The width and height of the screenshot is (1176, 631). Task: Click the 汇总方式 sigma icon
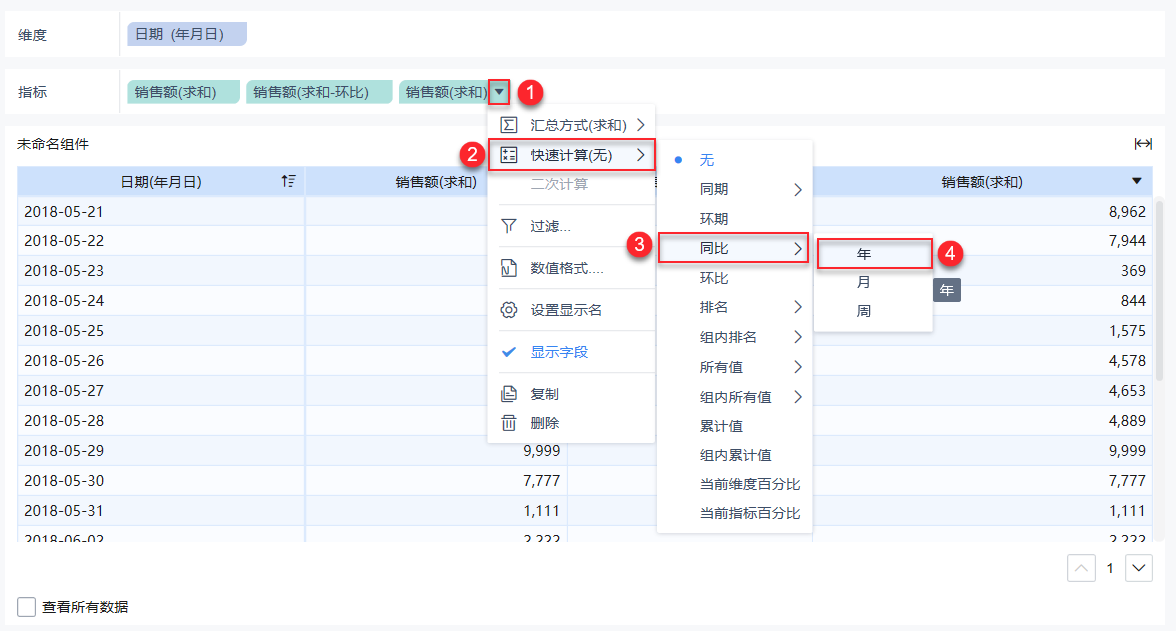(509, 125)
